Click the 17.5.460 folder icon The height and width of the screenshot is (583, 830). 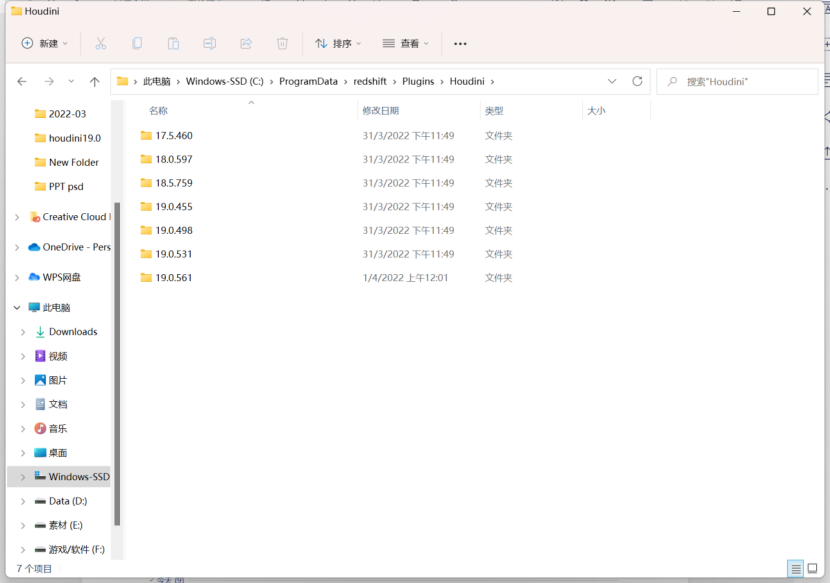coord(146,136)
